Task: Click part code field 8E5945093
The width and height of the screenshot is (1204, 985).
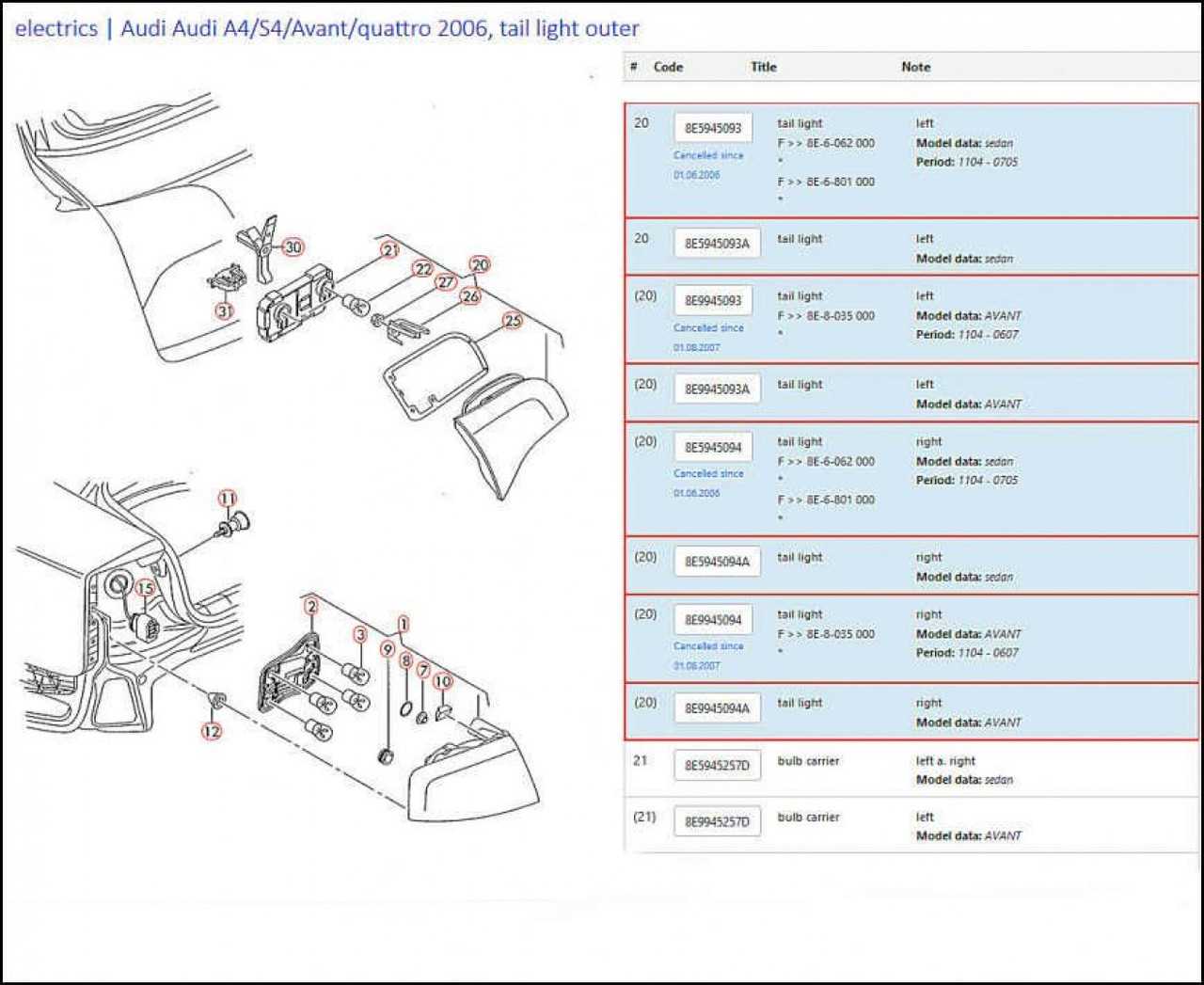Action: point(713,128)
